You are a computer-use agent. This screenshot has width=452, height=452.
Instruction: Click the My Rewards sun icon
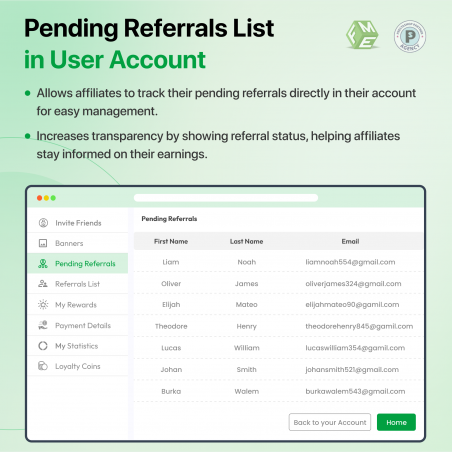[43, 304]
